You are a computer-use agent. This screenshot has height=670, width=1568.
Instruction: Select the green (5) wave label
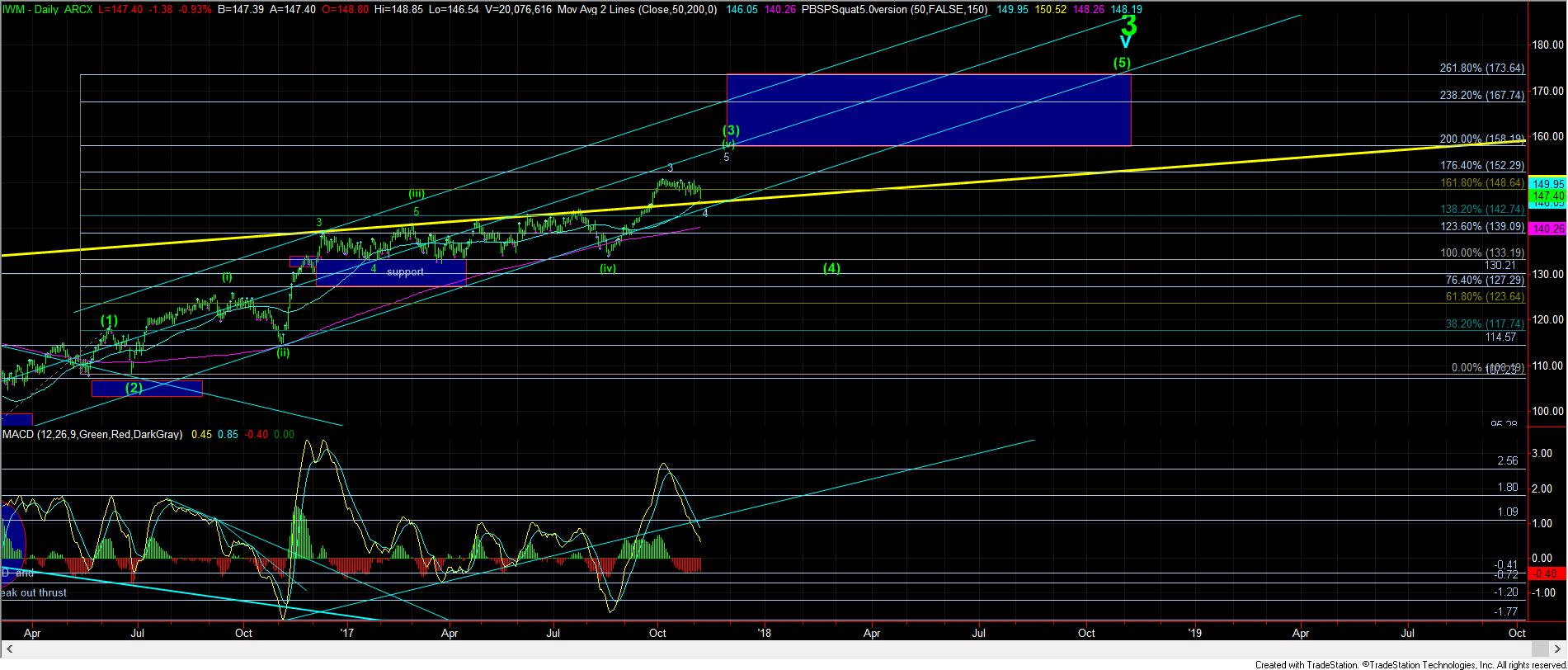click(1122, 63)
